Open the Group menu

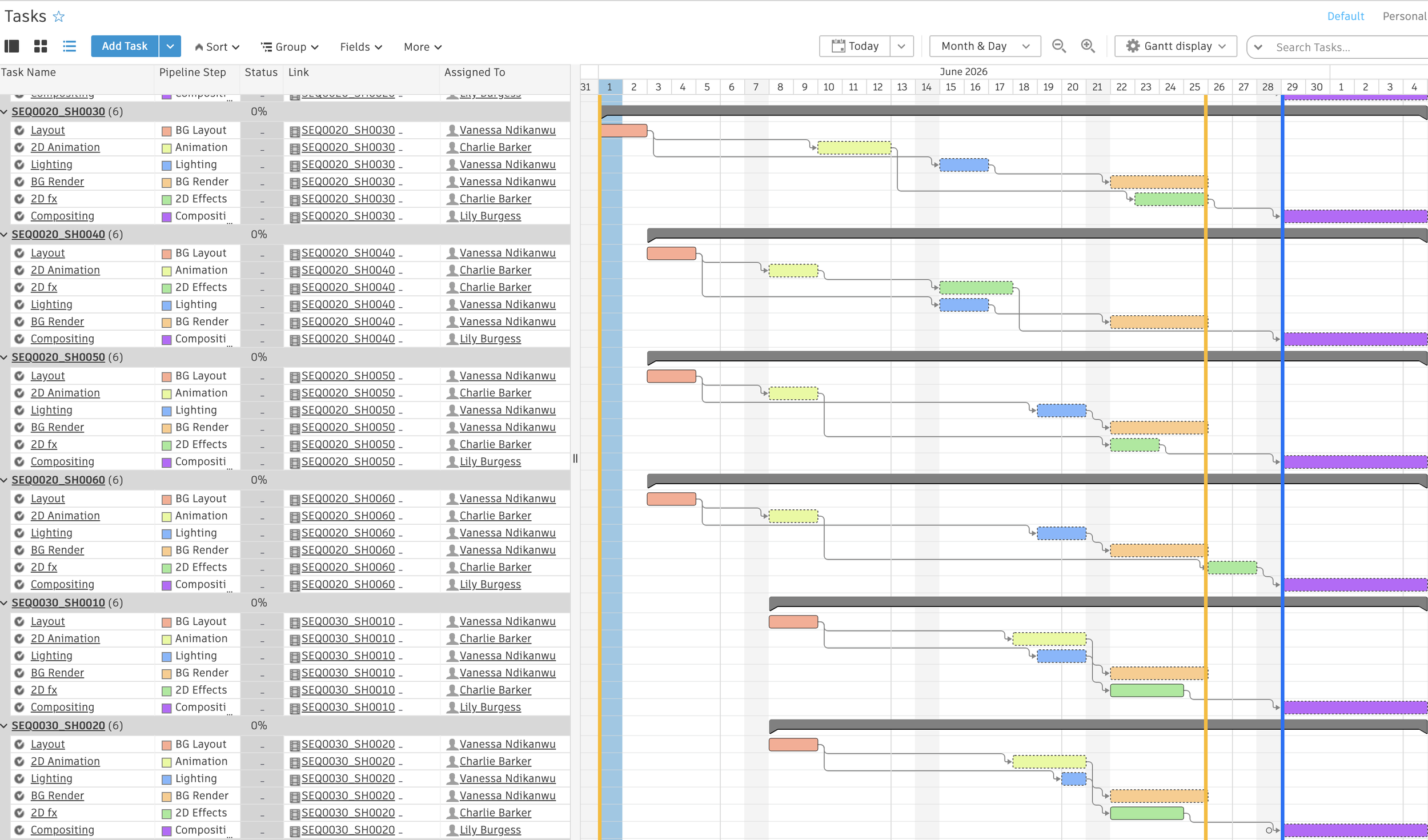tap(290, 47)
